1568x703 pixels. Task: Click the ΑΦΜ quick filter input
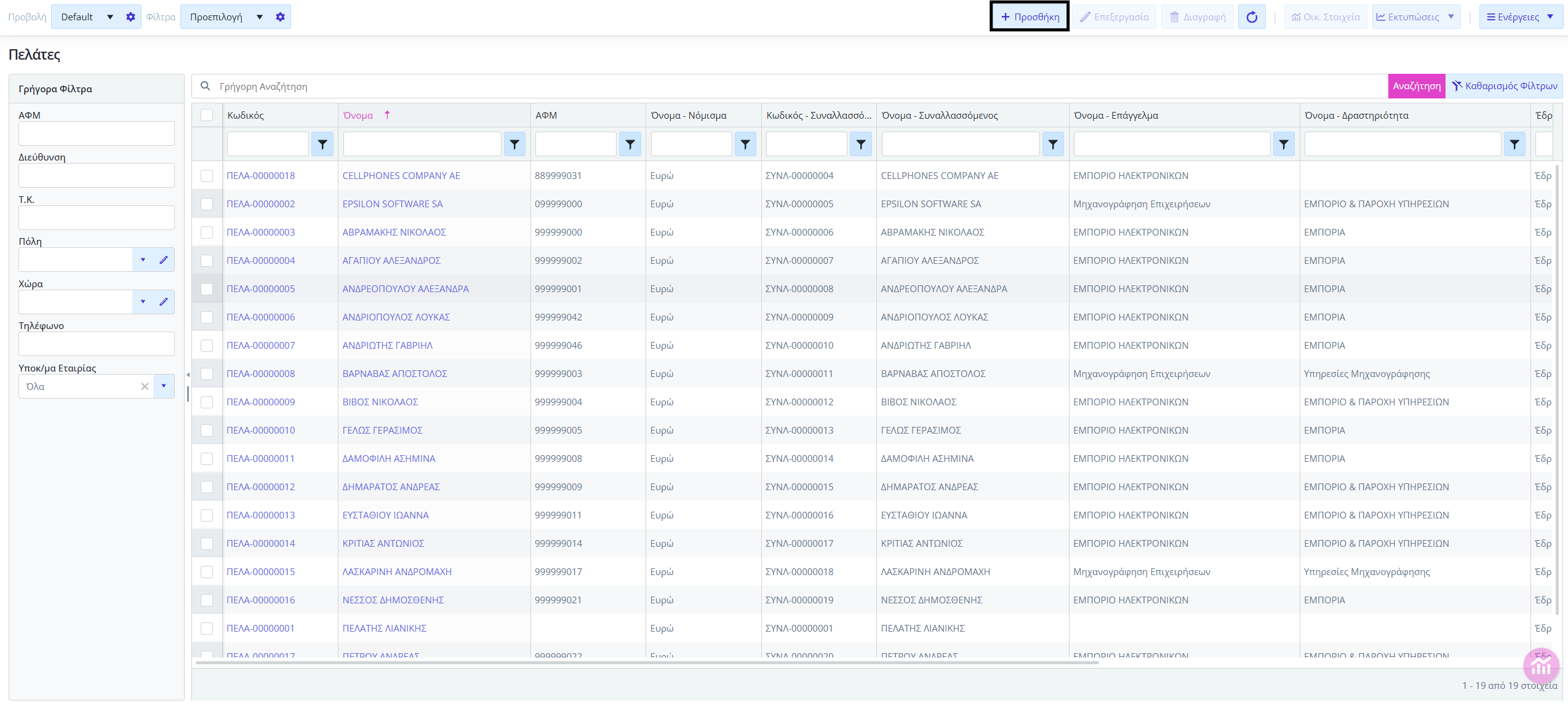97,133
